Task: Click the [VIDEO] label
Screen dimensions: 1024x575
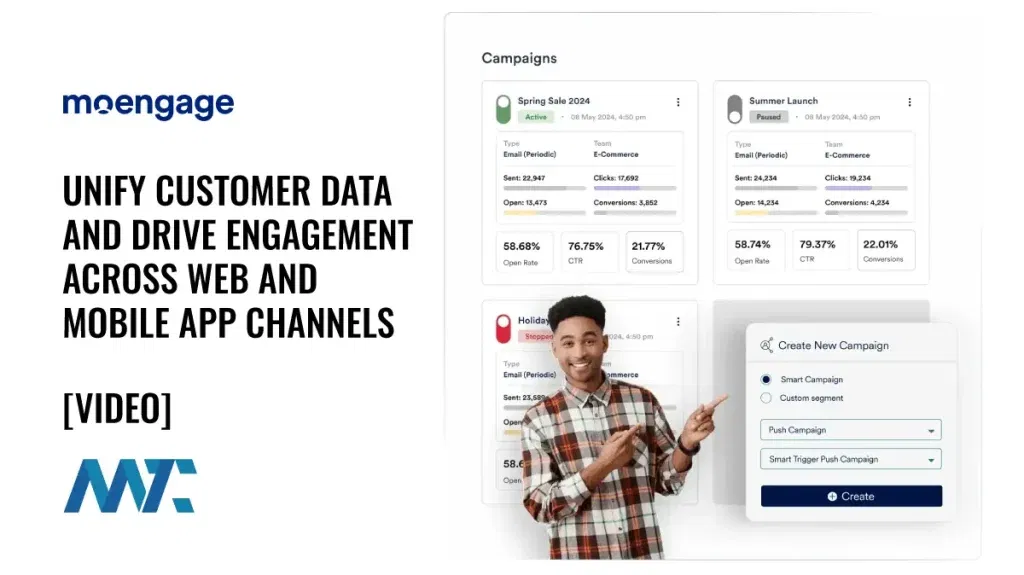Action: click(x=118, y=409)
